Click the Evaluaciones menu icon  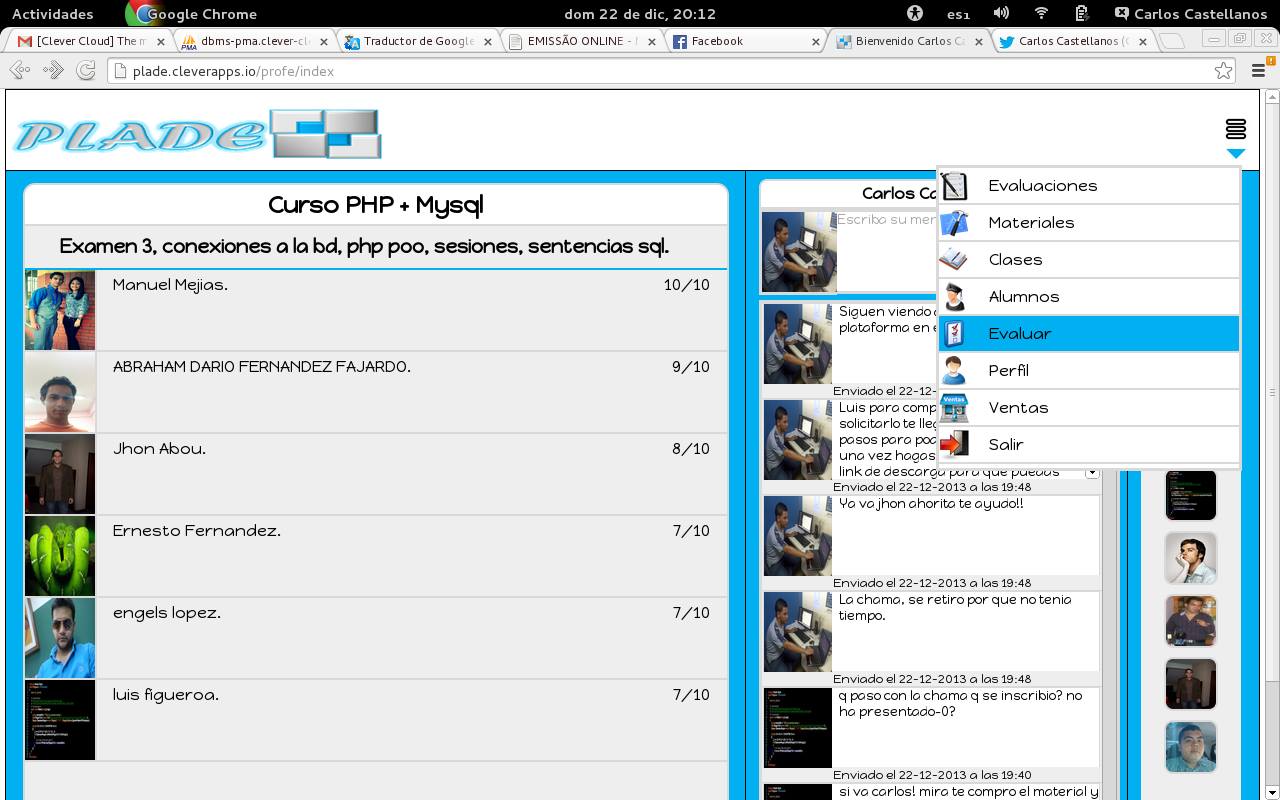click(954, 185)
